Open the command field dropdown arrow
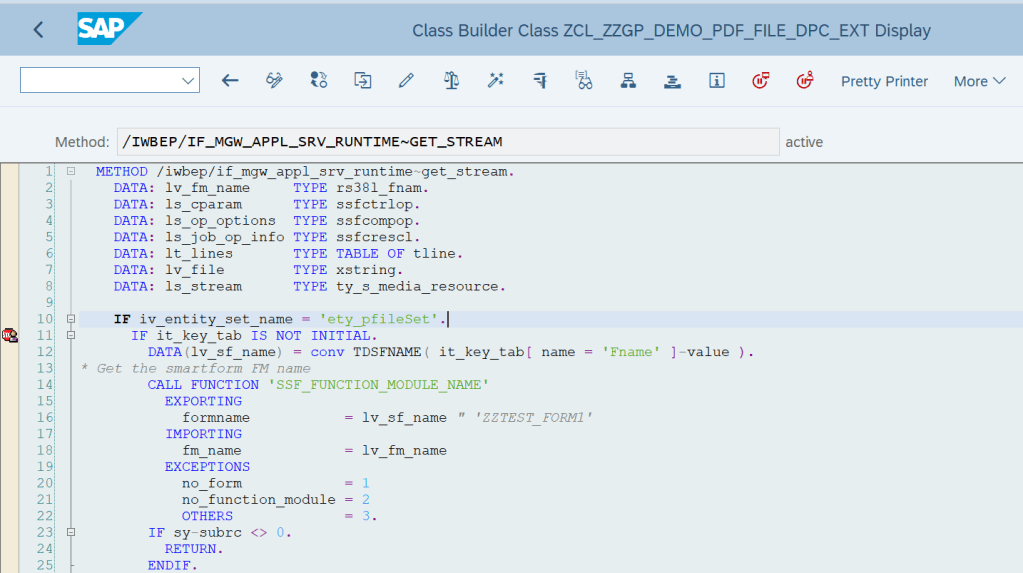 coord(188,81)
